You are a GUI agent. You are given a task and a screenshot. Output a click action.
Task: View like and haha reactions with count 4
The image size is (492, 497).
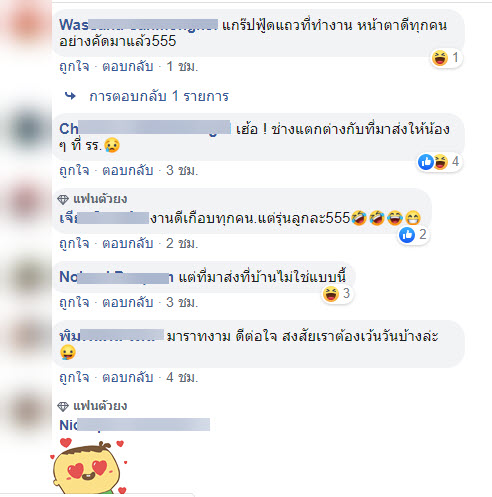pos(439,162)
